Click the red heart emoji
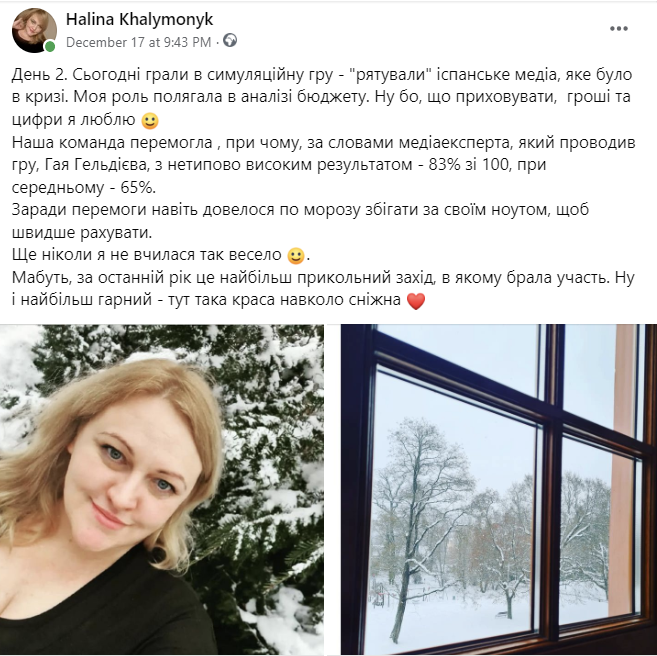Image resolution: width=657 pixels, height=656 pixels. click(x=416, y=301)
